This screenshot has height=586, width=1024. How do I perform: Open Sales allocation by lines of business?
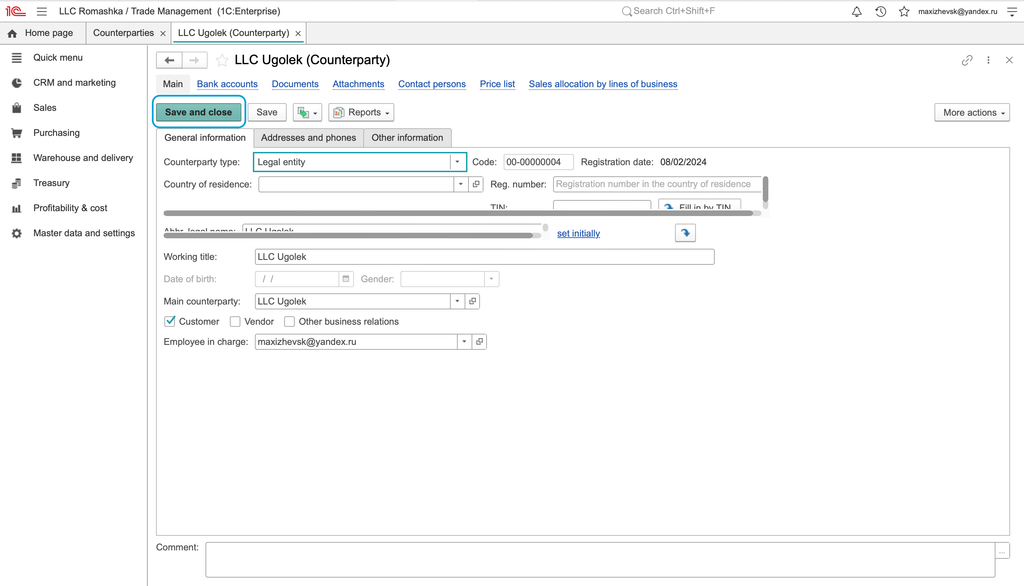603,84
